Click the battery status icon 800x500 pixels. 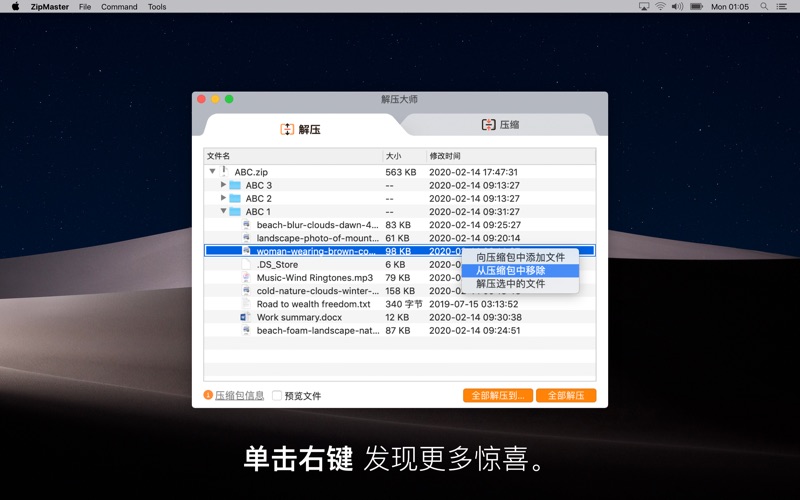pos(696,7)
